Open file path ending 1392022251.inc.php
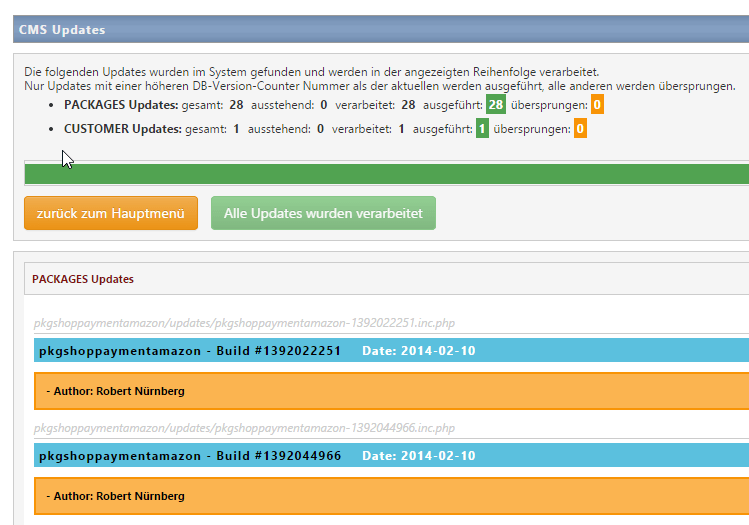 pos(243,323)
